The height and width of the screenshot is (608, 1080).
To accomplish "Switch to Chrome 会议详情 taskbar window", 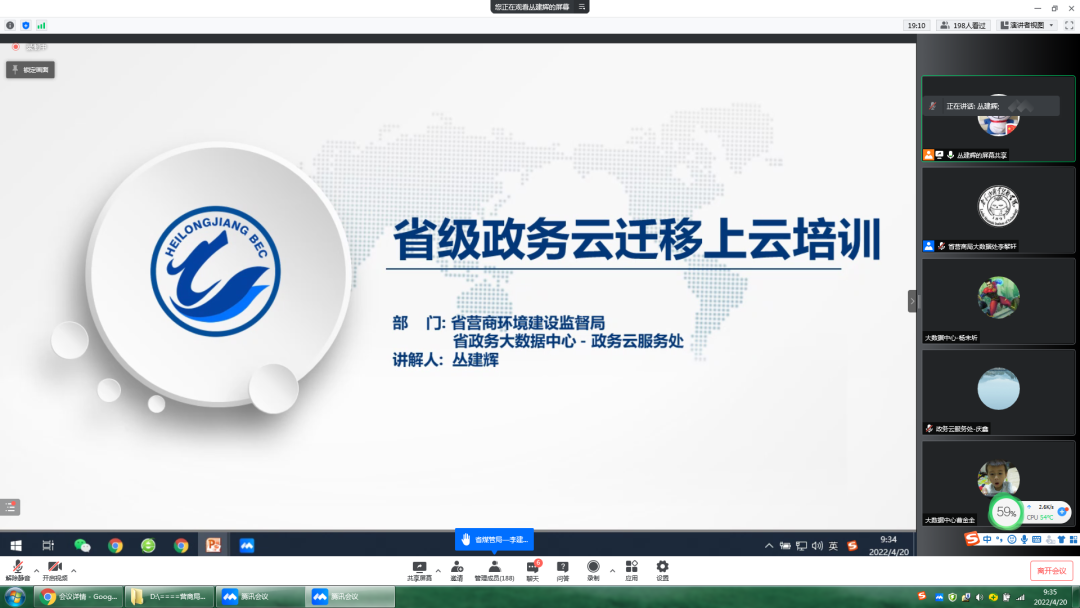I will [x=79, y=596].
